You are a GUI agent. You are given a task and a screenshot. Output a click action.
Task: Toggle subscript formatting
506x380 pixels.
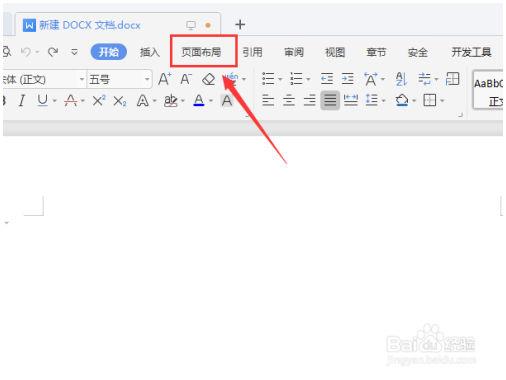(x=120, y=101)
